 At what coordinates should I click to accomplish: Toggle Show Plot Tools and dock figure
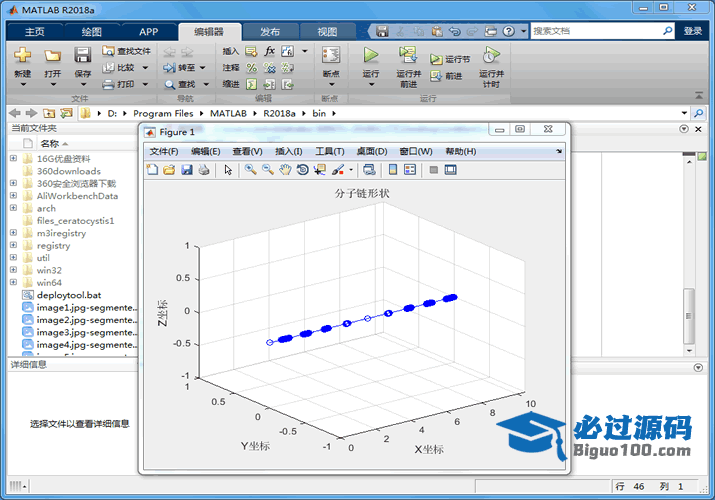coord(451,170)
